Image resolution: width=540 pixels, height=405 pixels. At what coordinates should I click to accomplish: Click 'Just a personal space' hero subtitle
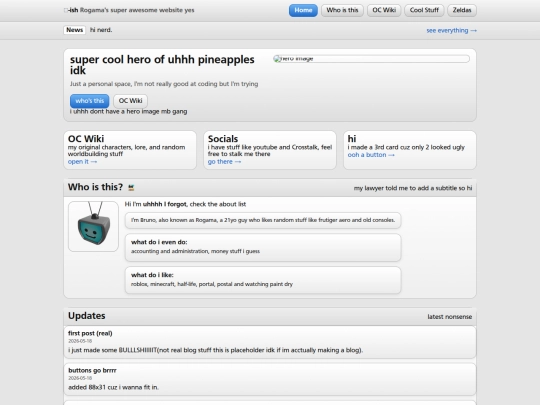[x=164, y=84]
